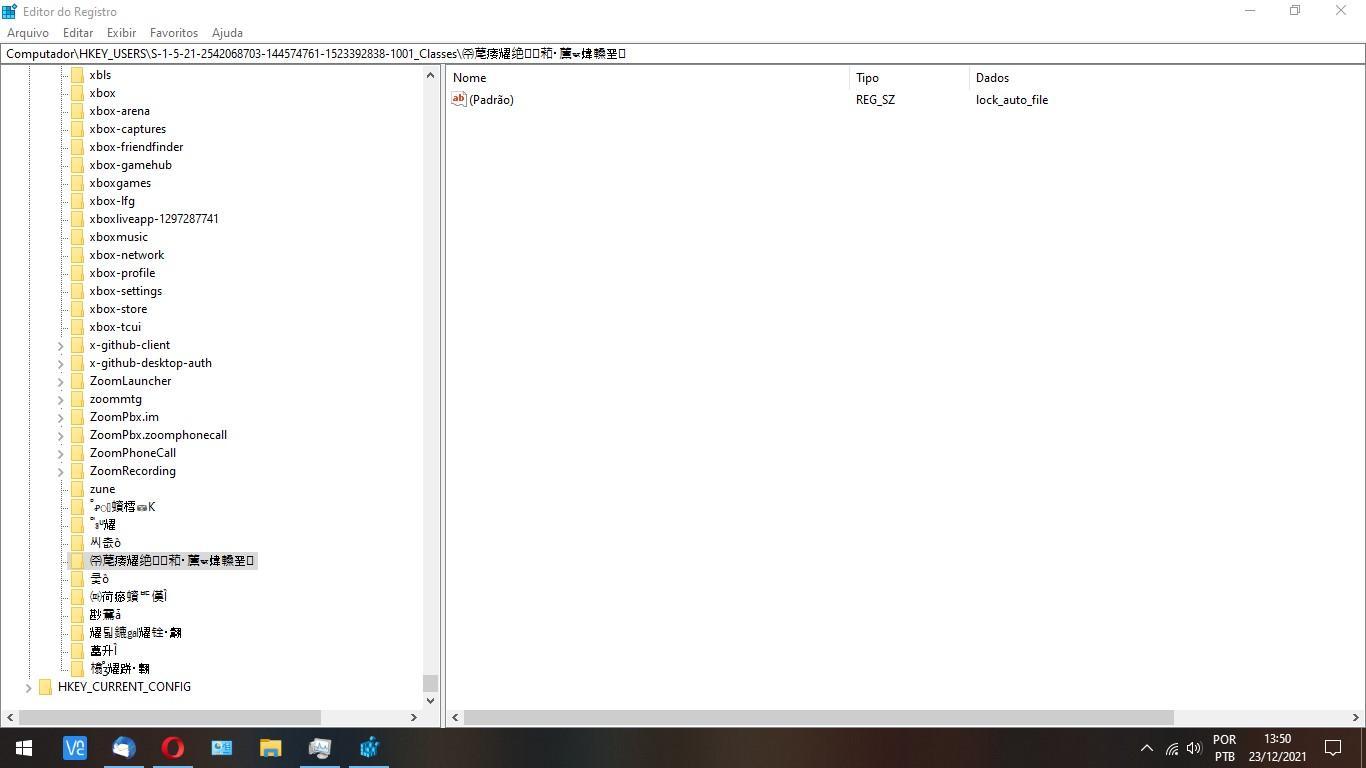1366x768 pixels.
Task: Expand the x-github-client key
Action: pyautogui.click(x=60, y=345)
